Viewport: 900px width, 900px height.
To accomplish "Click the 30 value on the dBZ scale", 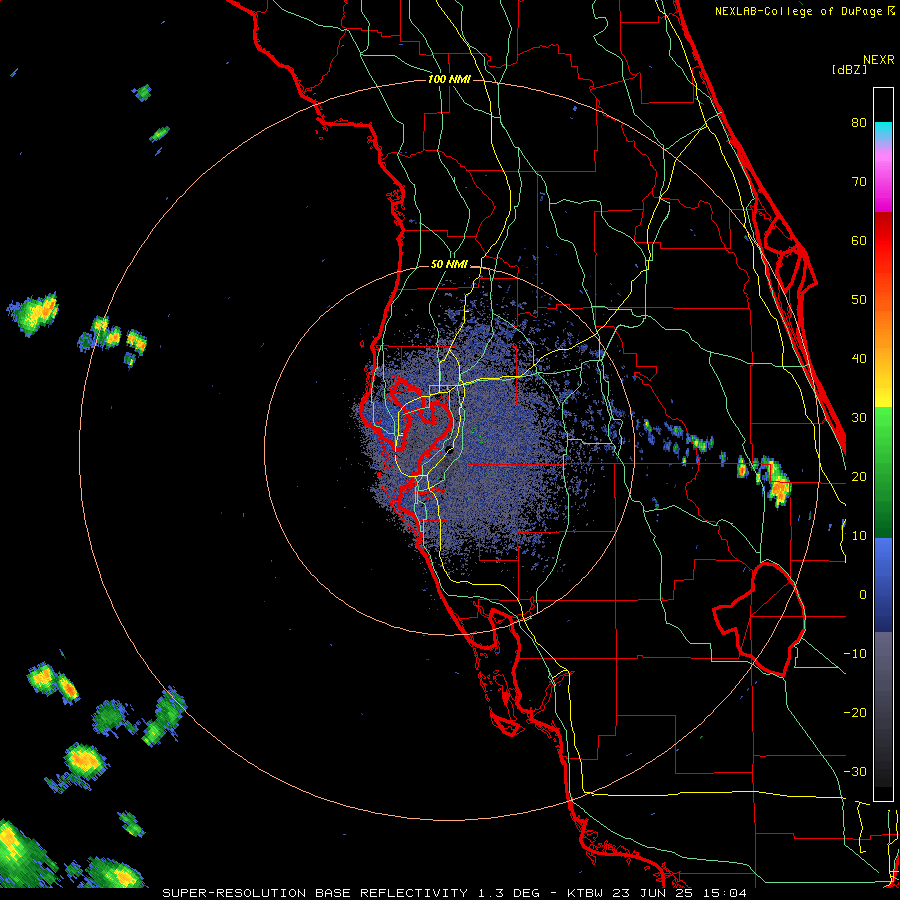I will click(859, 418).
